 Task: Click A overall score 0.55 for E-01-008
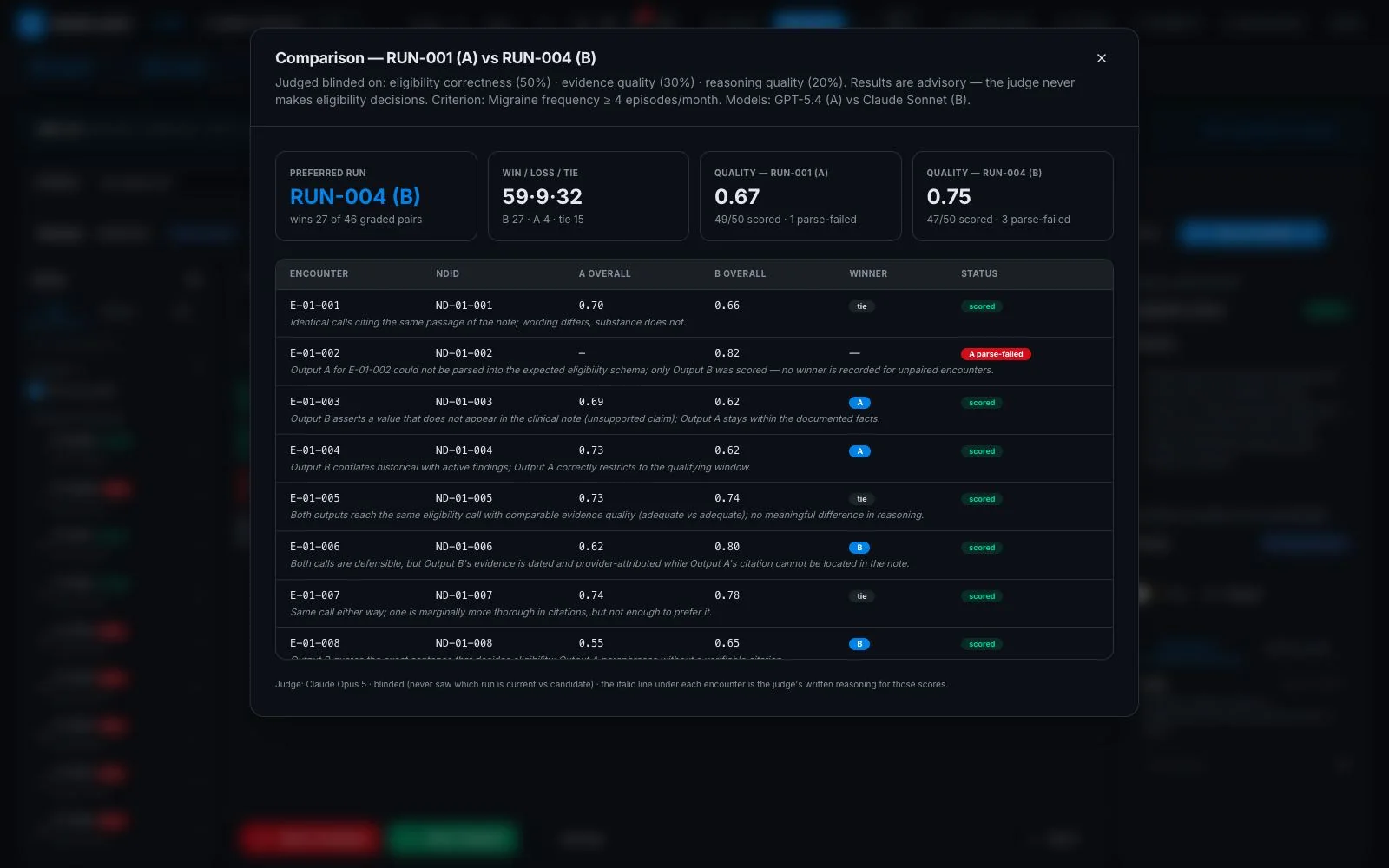(591, 643)
